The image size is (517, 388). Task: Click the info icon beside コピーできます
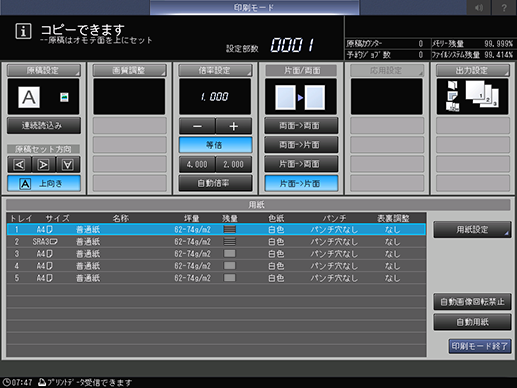(x=23, y=32)
